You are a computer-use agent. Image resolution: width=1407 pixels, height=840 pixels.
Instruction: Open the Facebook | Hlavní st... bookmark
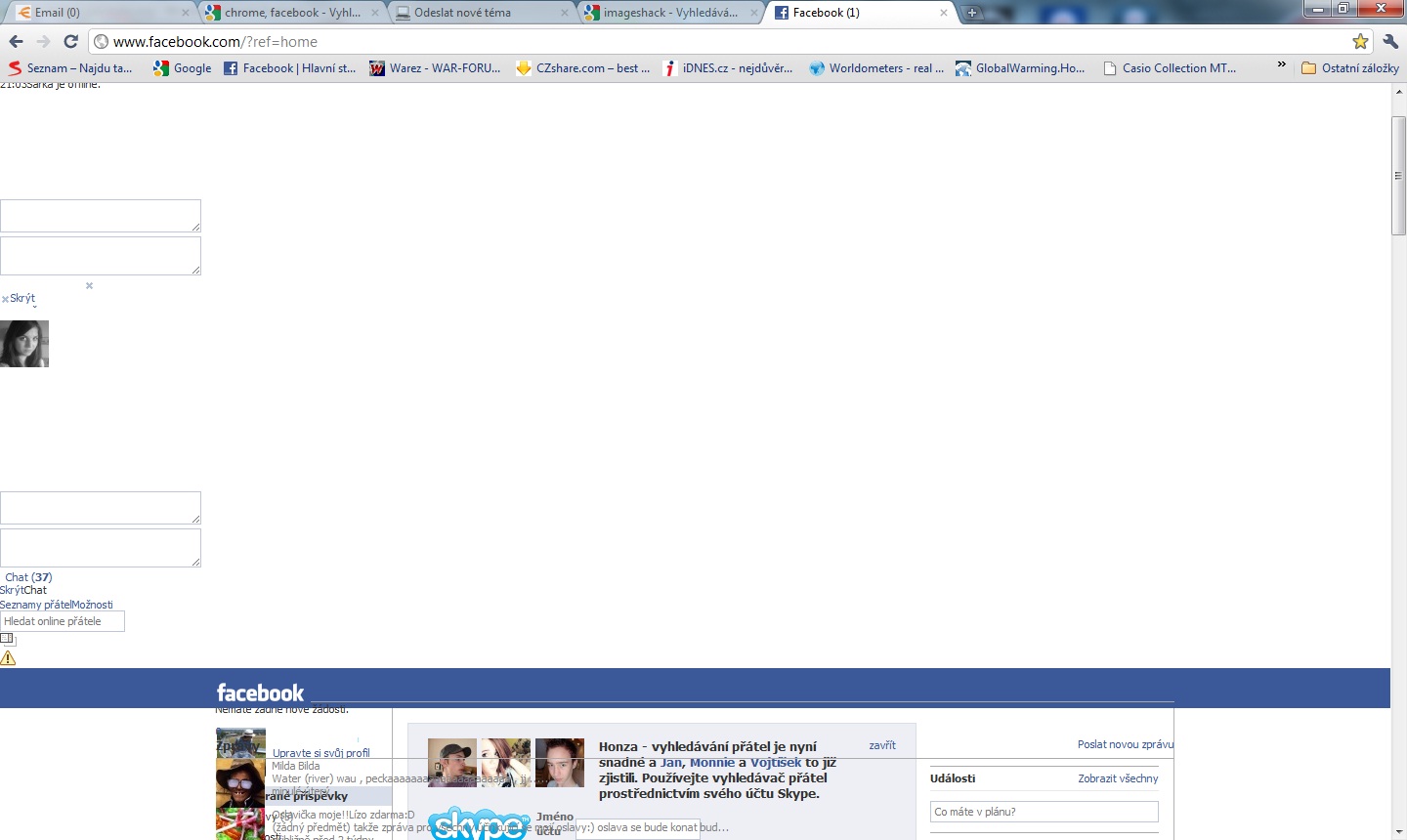290,68
